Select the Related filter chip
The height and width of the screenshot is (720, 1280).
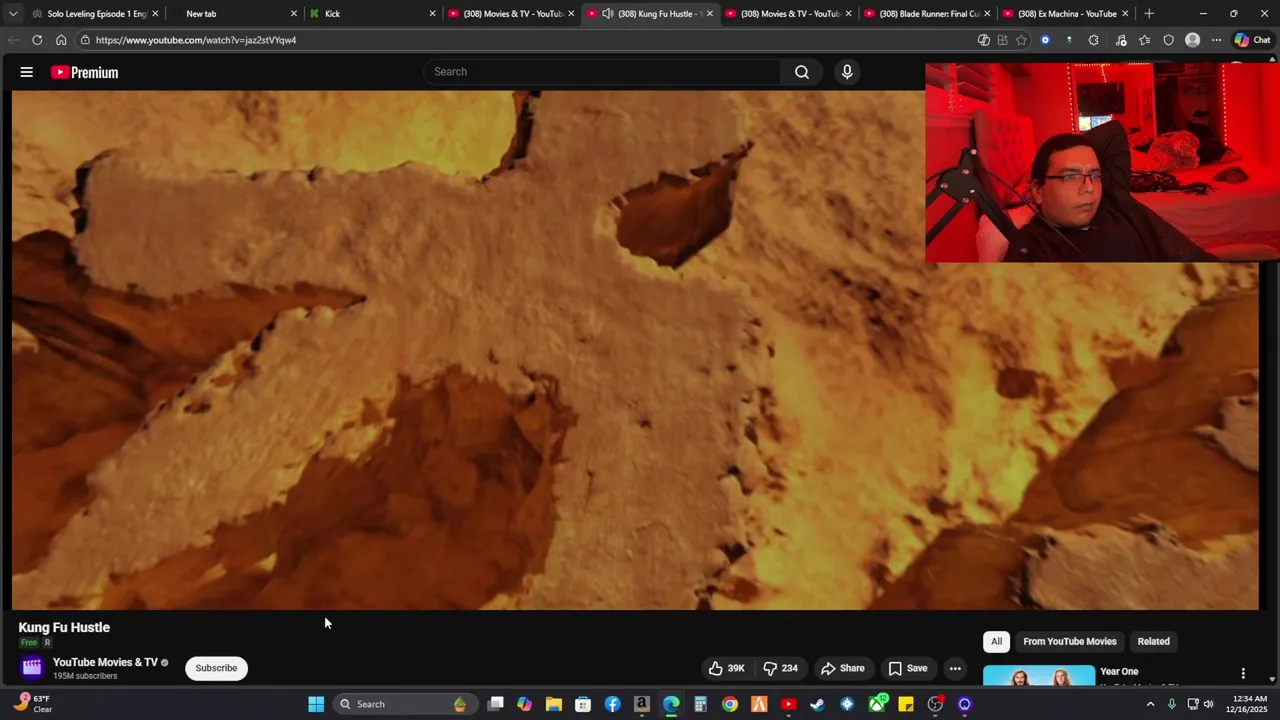[x=1153, y=642]
